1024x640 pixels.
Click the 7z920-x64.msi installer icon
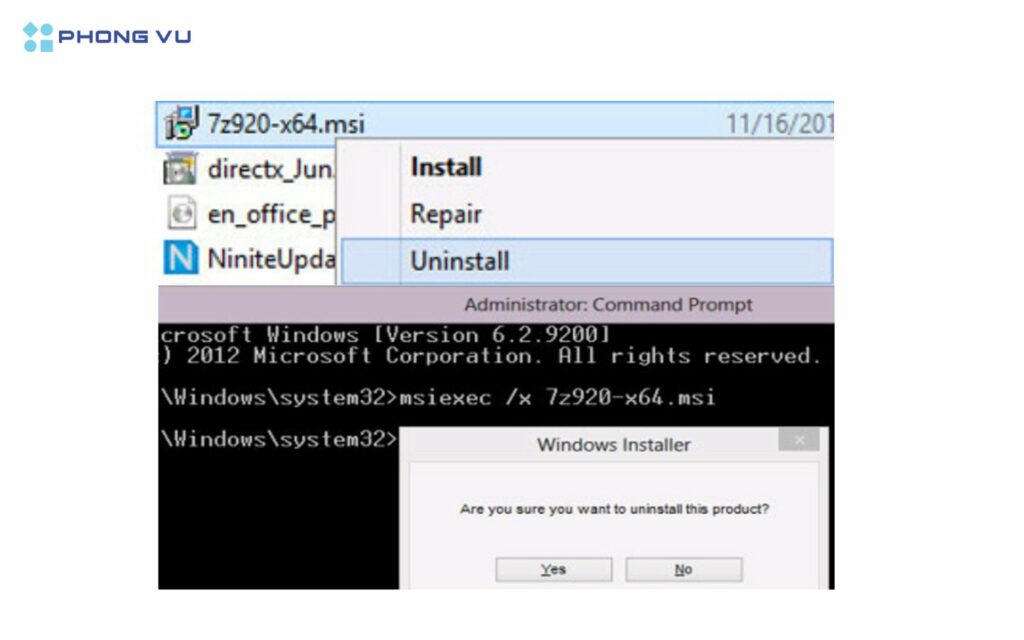point(181,123)
